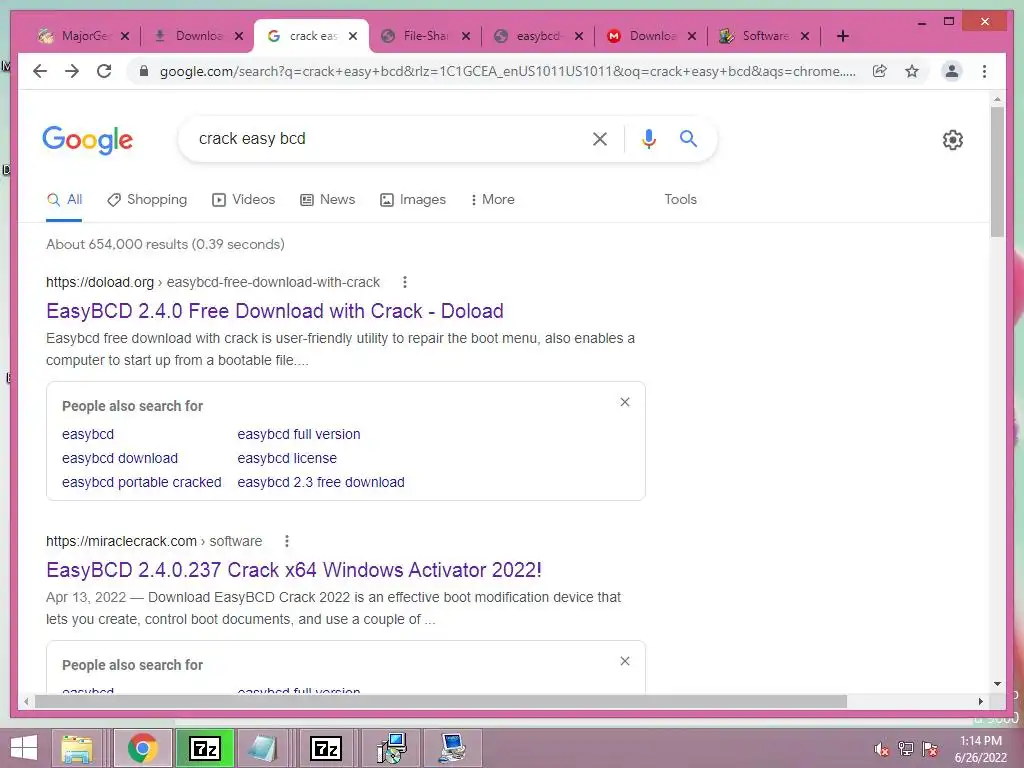Select the Videos filter
This screenshot has width=1024, height=768.
244,200
